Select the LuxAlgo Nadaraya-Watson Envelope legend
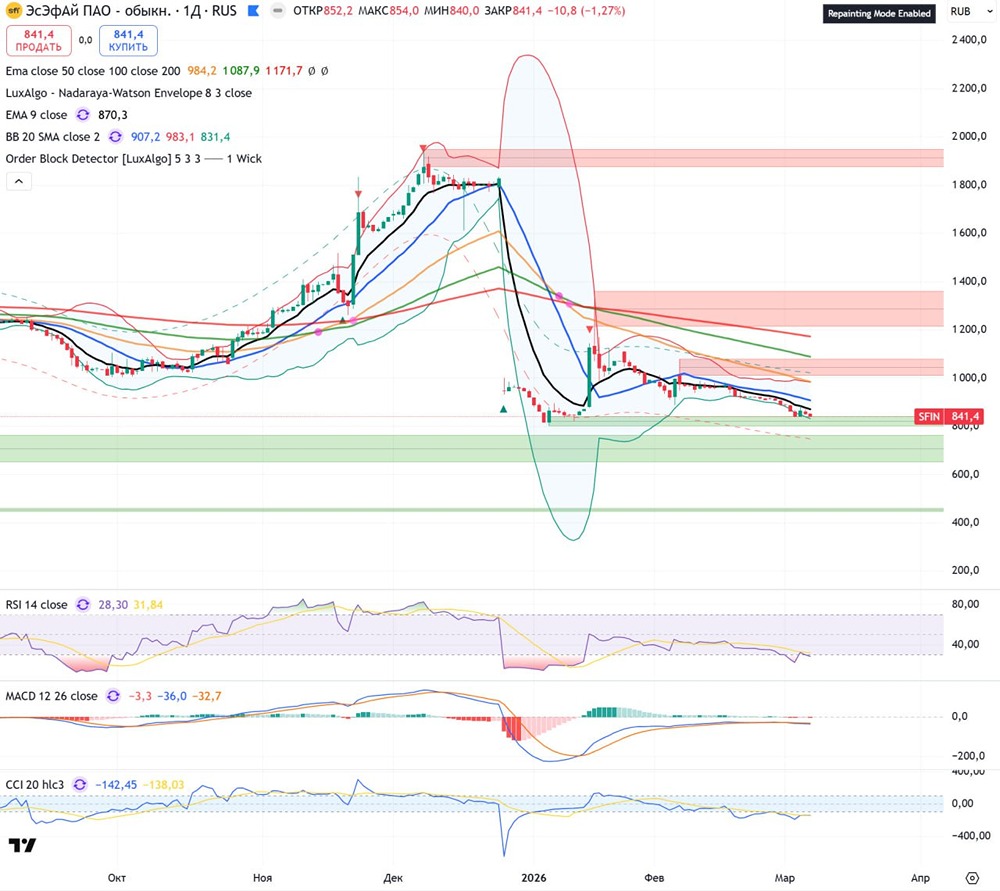Image resolution: width=1000 pixels, height=891 pixels. click(129, 93)
